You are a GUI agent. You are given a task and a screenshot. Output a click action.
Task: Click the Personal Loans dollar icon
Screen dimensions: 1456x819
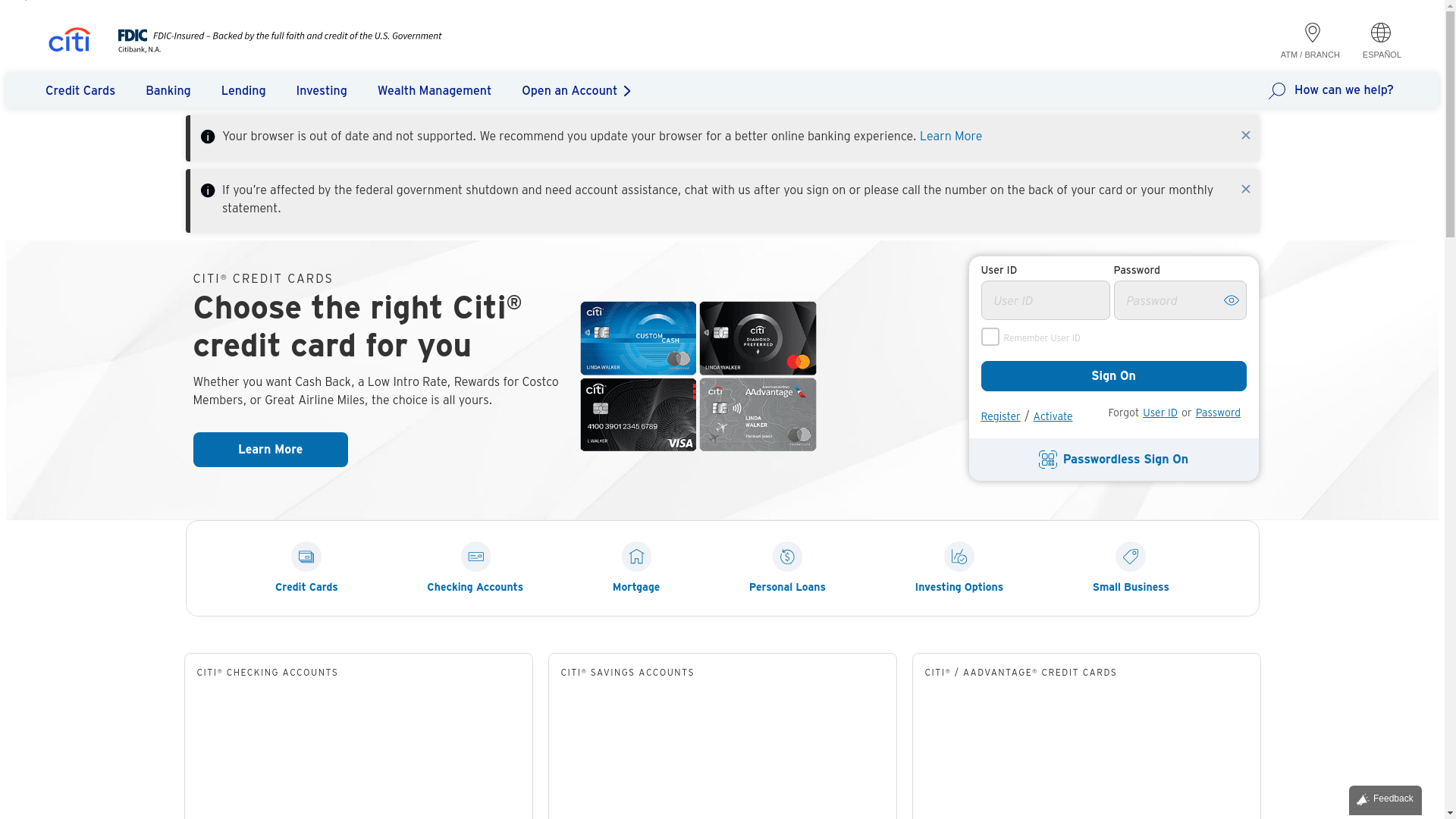787,557
